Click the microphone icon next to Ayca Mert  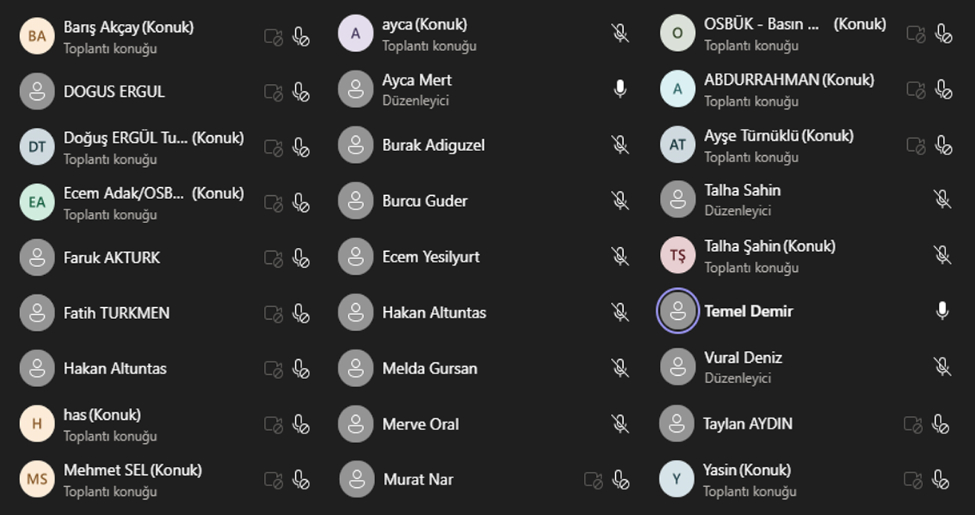pos(619,90)
